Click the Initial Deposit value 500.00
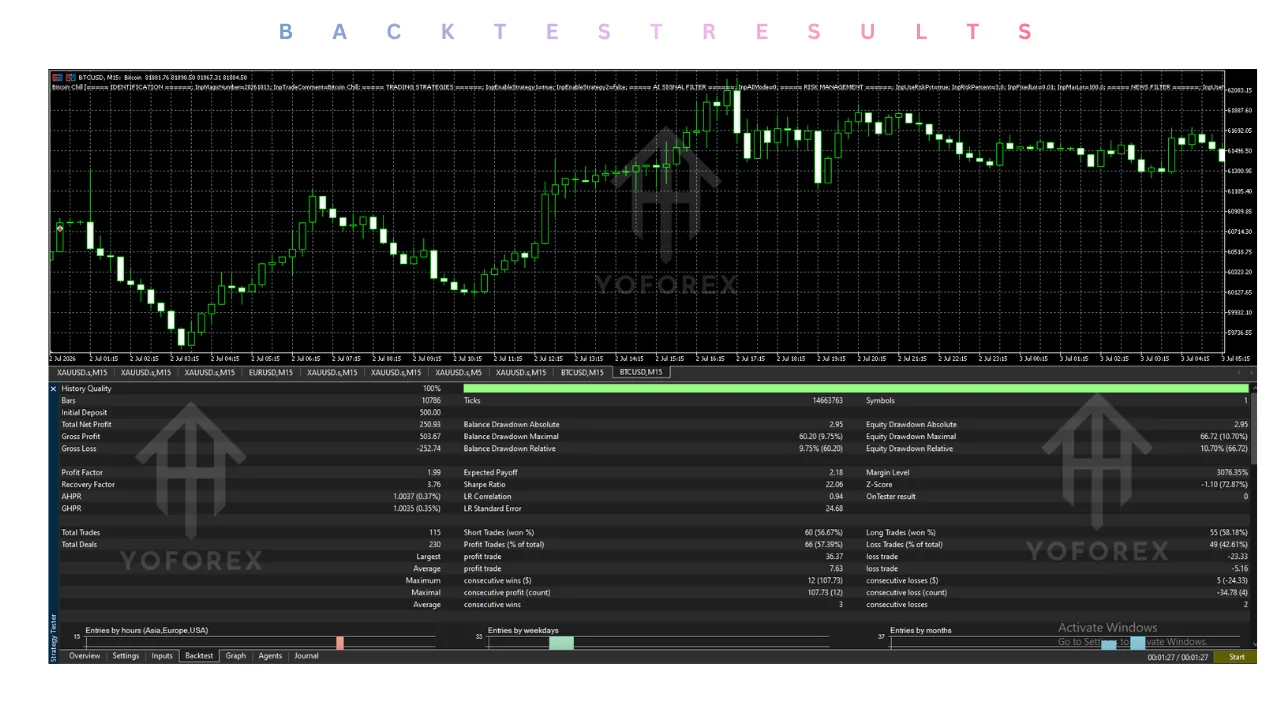This screenshot has width=1280, height=720. coord(430,412)
